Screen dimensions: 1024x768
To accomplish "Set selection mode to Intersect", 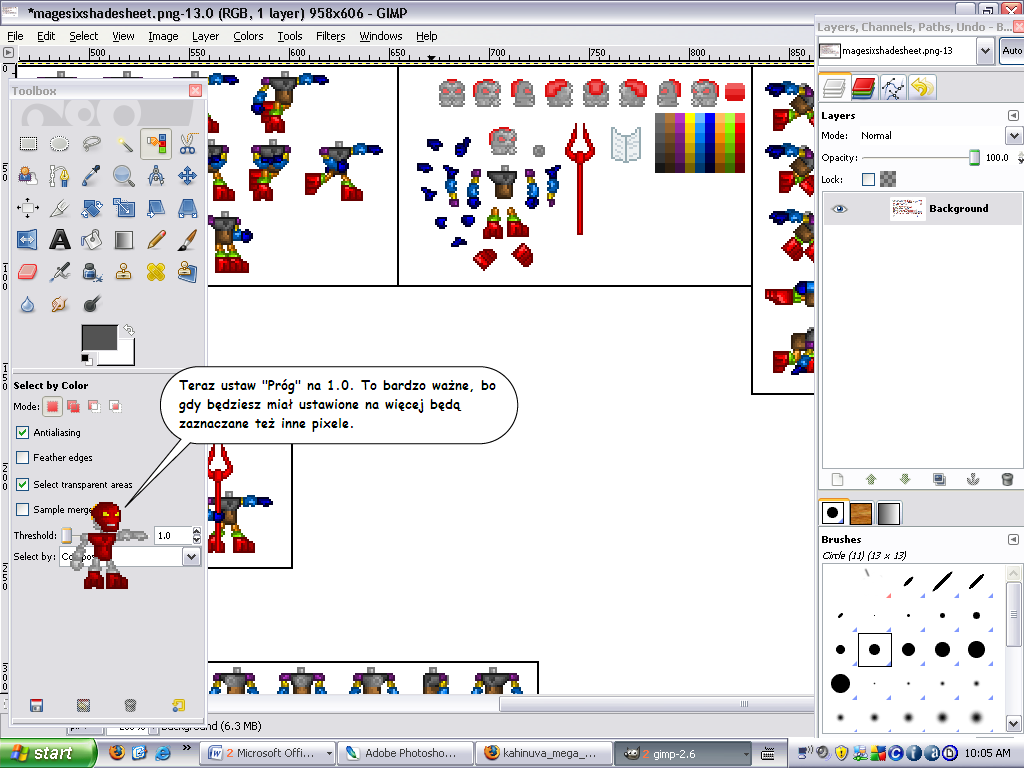I will pos(115,406).
